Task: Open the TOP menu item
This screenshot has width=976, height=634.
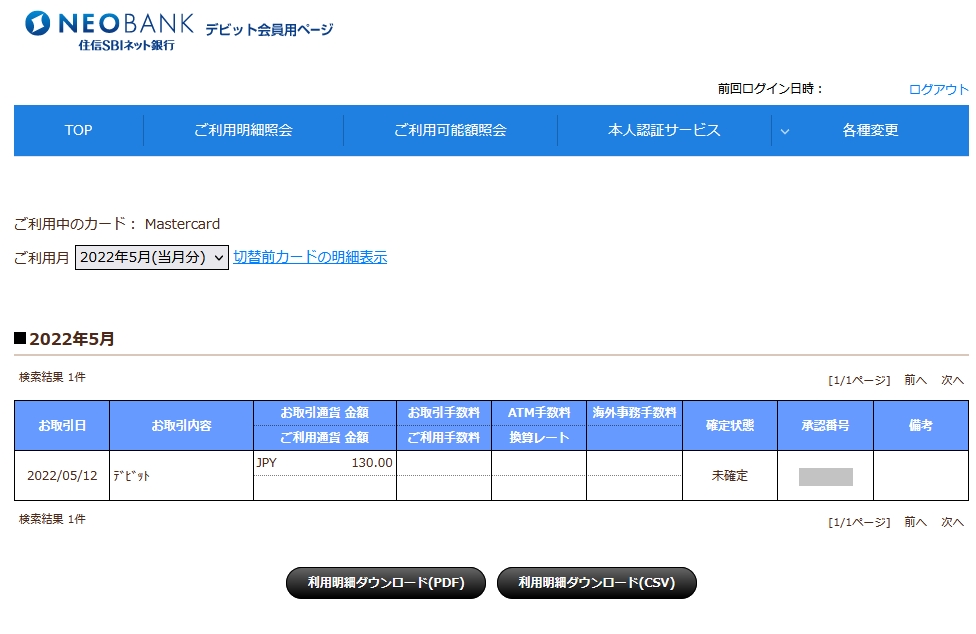Action: (x=78, y=130)
